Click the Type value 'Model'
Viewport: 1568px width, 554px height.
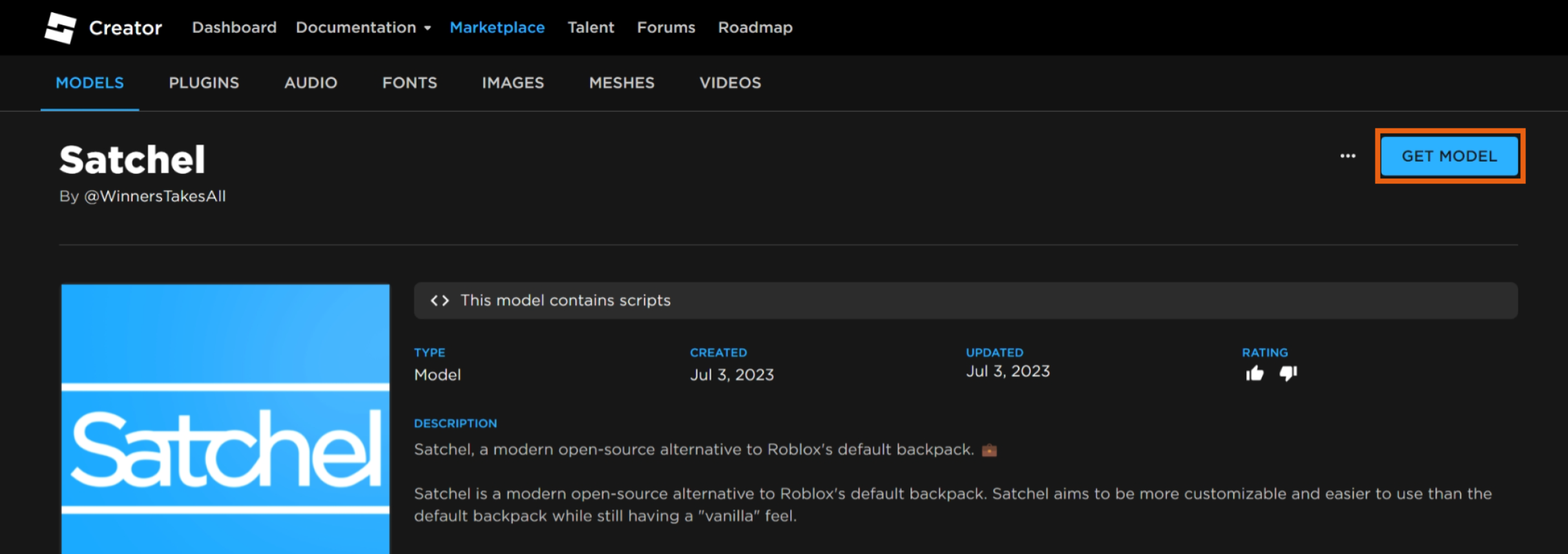click(x=437, y=374)
